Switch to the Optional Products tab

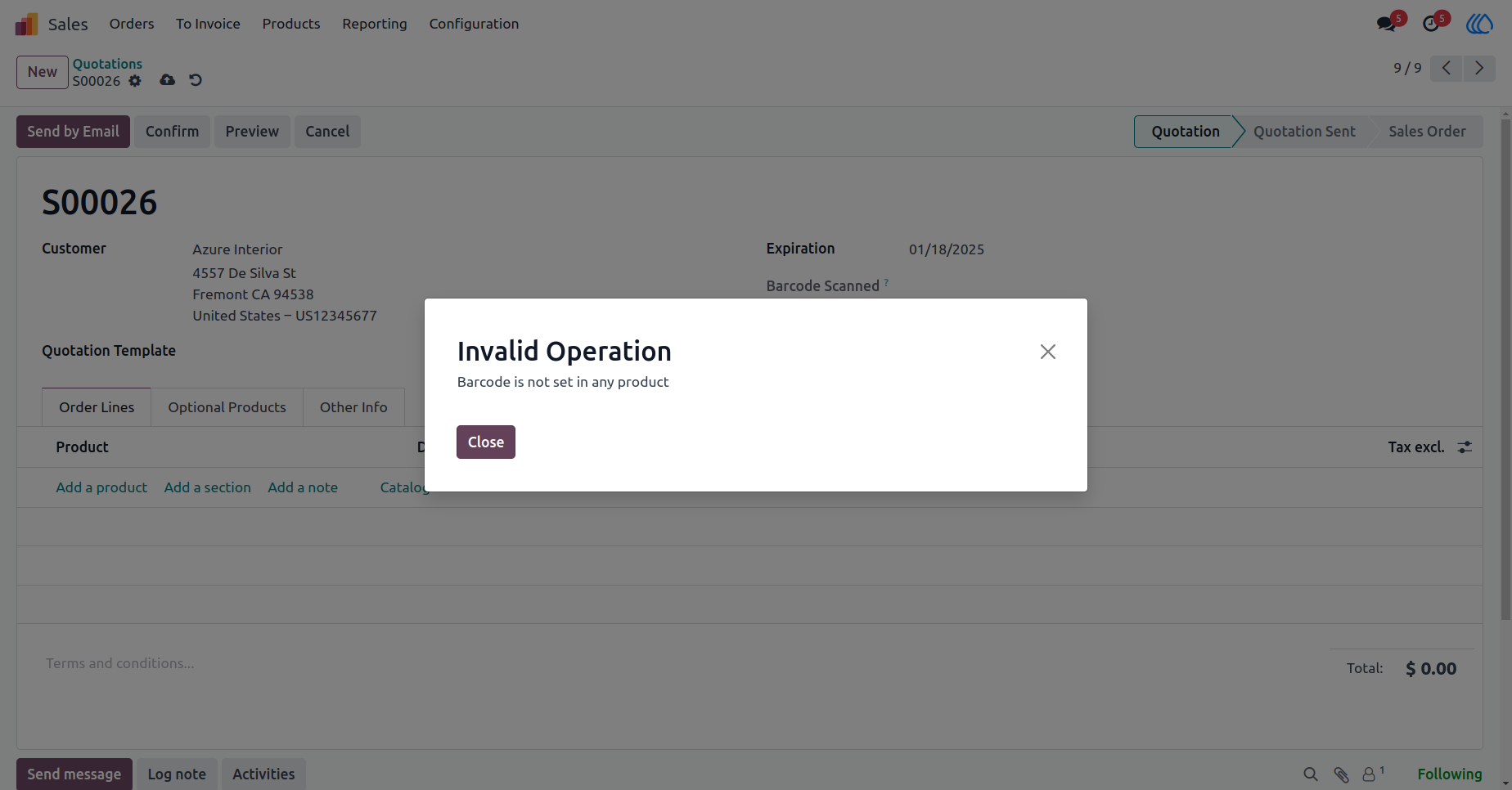coord(227,407)
